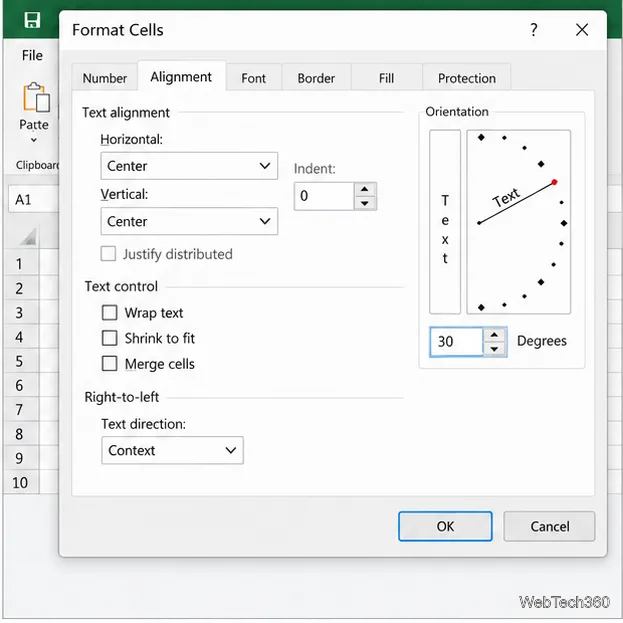Click the Cancel button
623x623 pixels.
point(549,526)
